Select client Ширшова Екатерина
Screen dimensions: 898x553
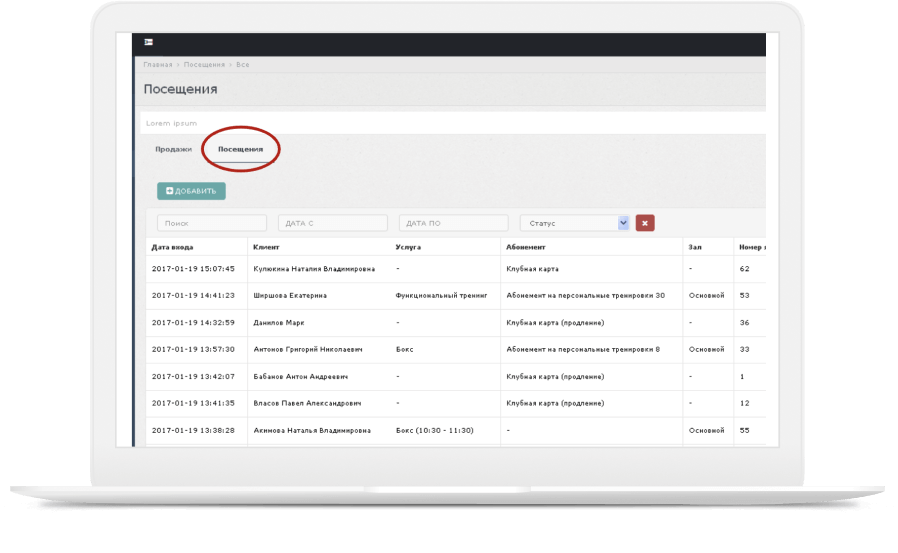pyautogui.click(x=290, y=295)
